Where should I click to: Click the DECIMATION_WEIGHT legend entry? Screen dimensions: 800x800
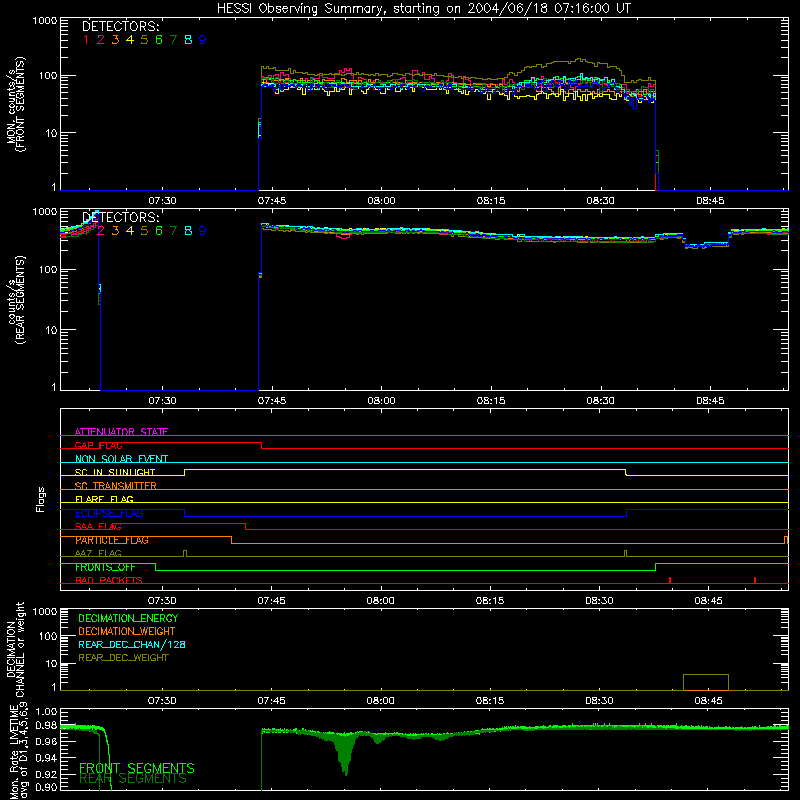click(x=127, y=631)
